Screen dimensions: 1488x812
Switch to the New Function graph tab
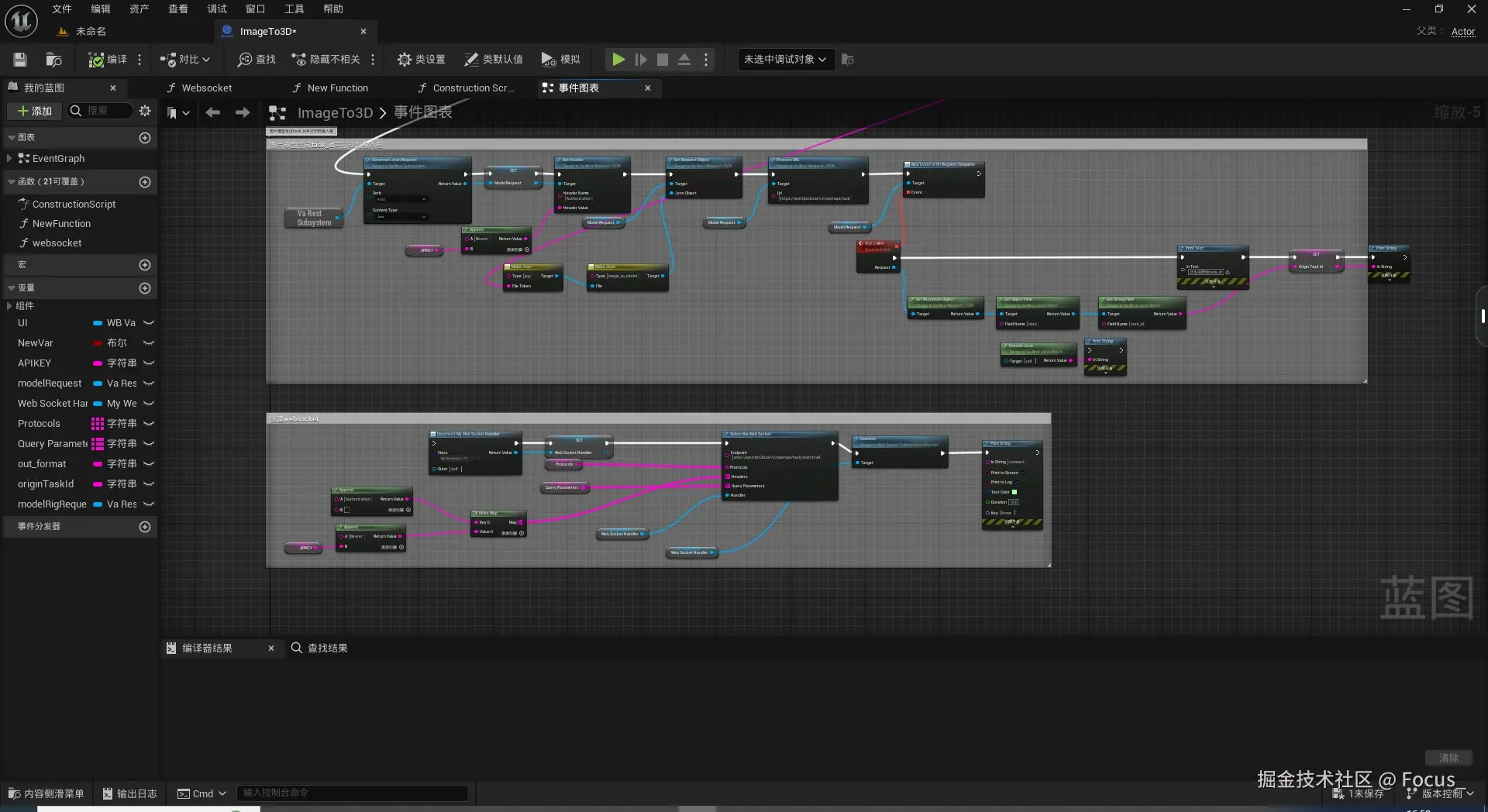[x=331, y=88]
